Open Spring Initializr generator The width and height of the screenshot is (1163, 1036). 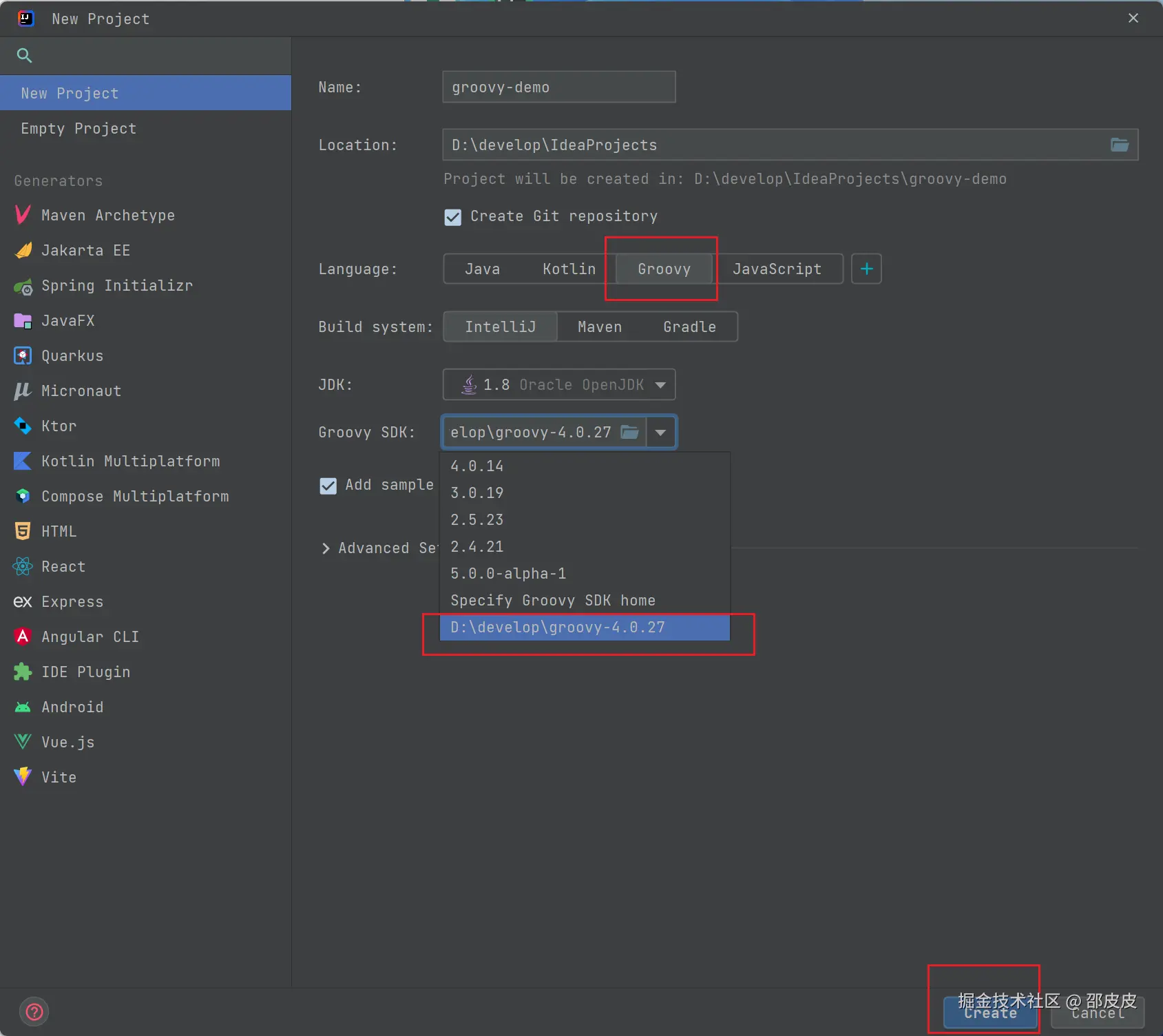click(145, 285)
